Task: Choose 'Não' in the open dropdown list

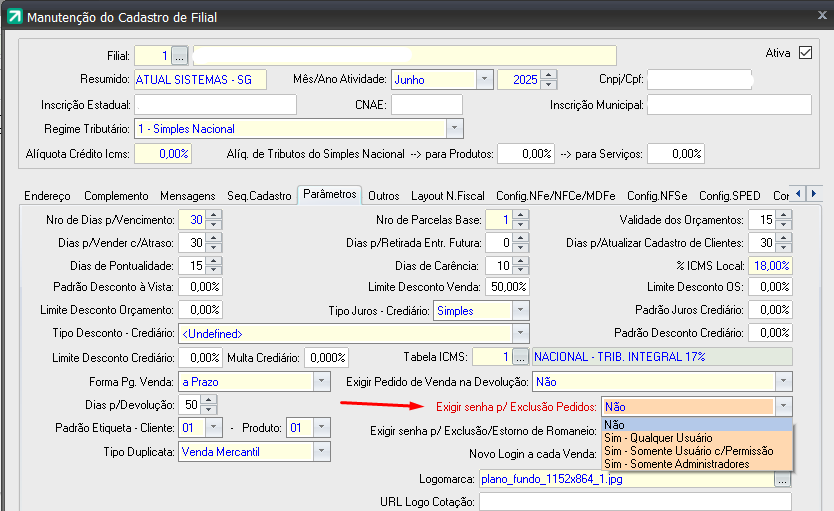Action: (x=697, y=424)
